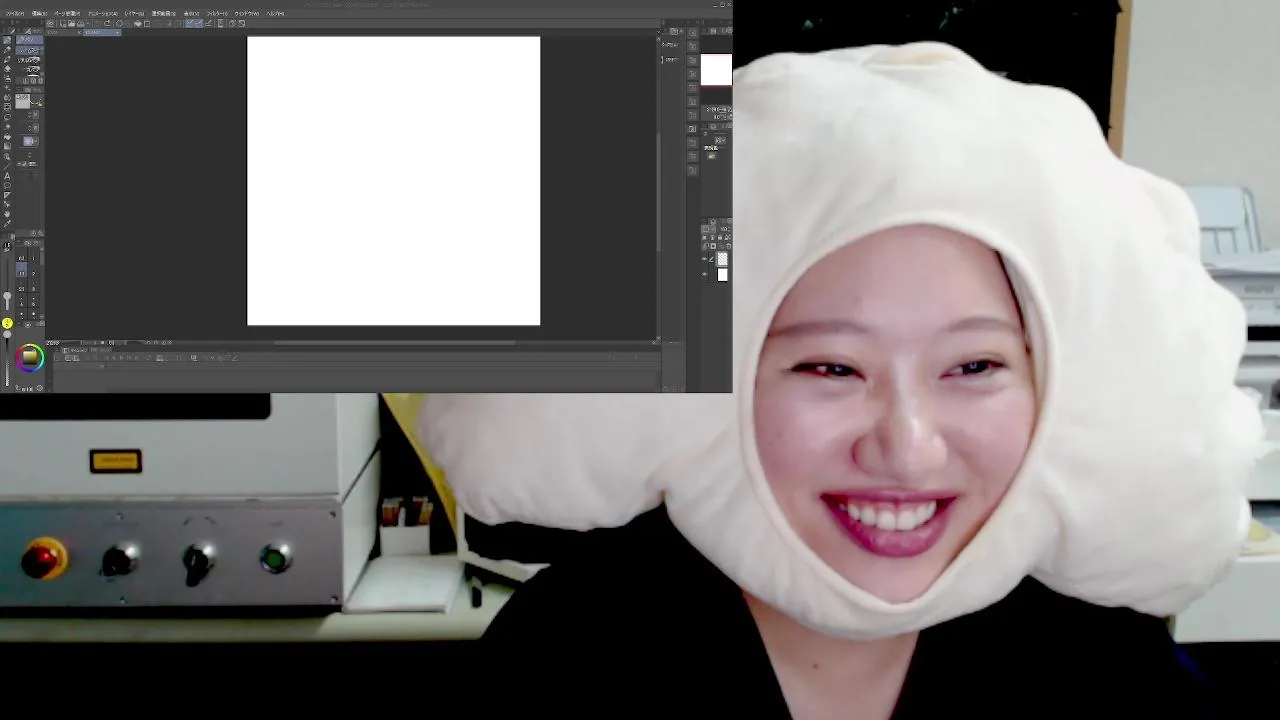The height and width of the screenshot is (720, 1280).
Task: Select the Eraser tool in the tool palette
Action: 7,69
